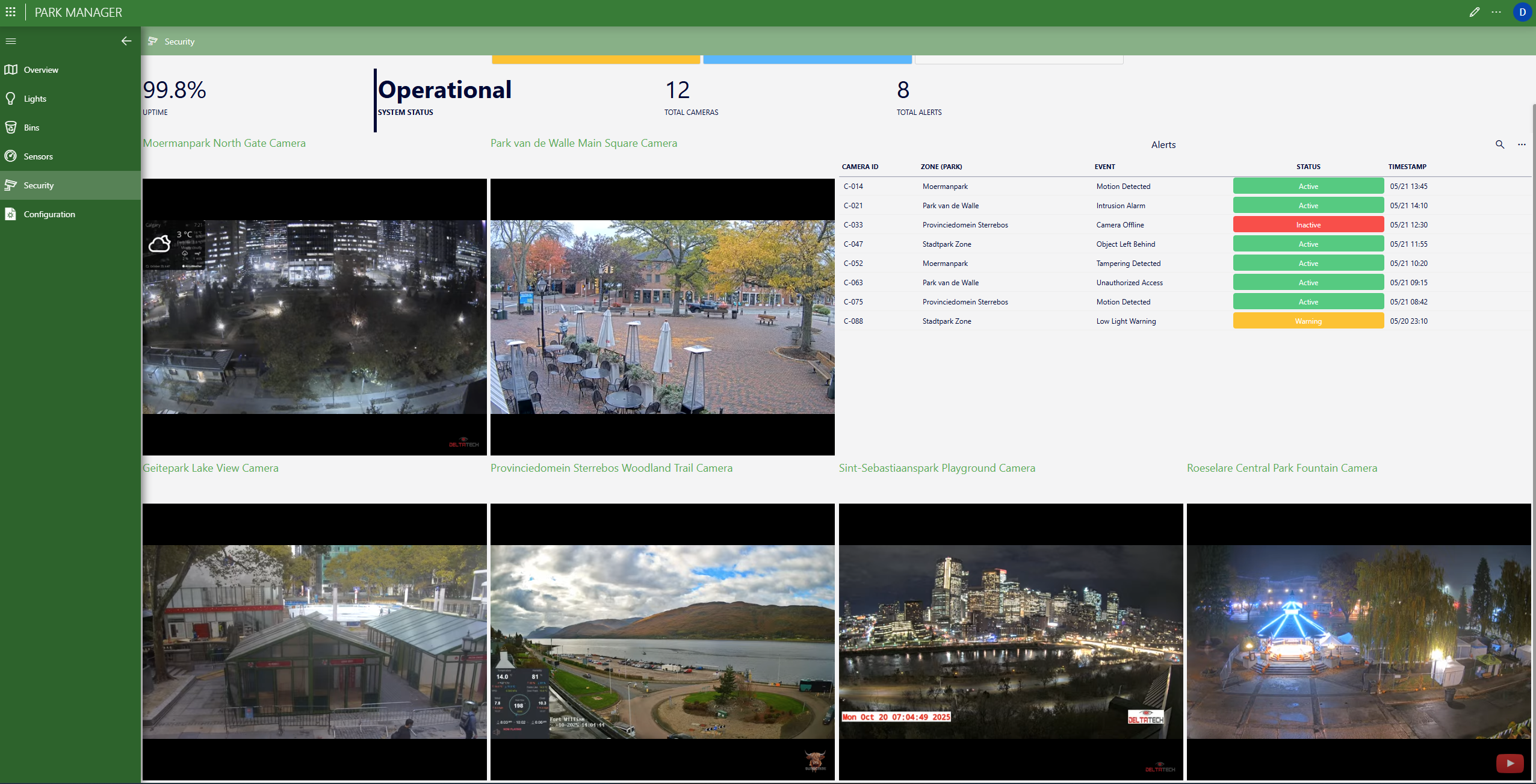The width and height of the screenshot is (1536, 784).
Task: Go to the Lights section
Action: 35,99
